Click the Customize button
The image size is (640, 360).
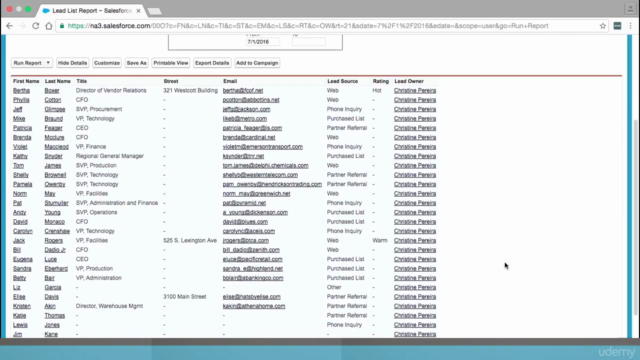point(107,63)
